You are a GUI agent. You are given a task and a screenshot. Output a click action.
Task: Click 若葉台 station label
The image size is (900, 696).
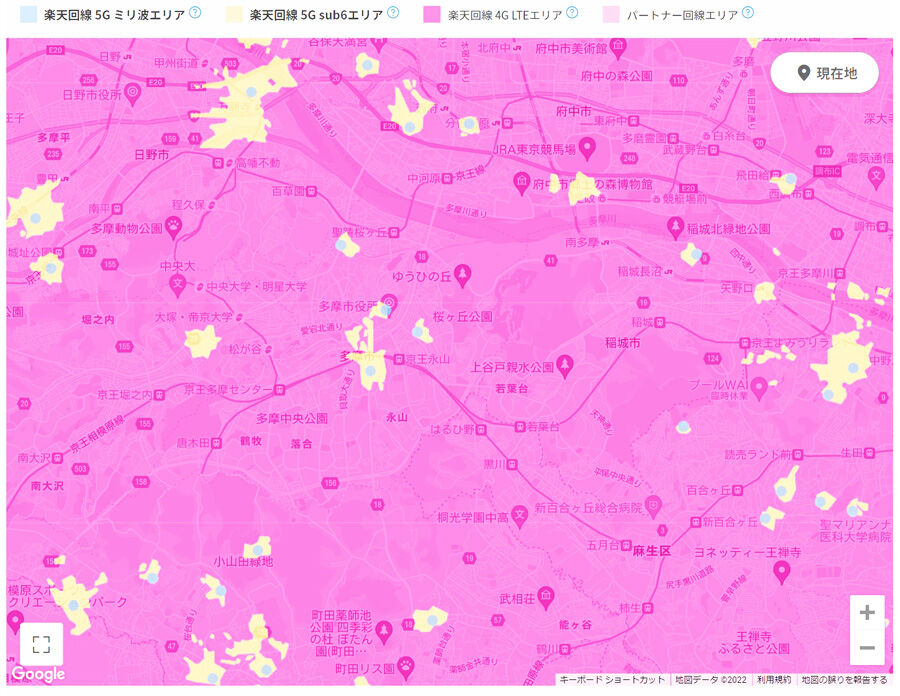[x=543, y=427]
